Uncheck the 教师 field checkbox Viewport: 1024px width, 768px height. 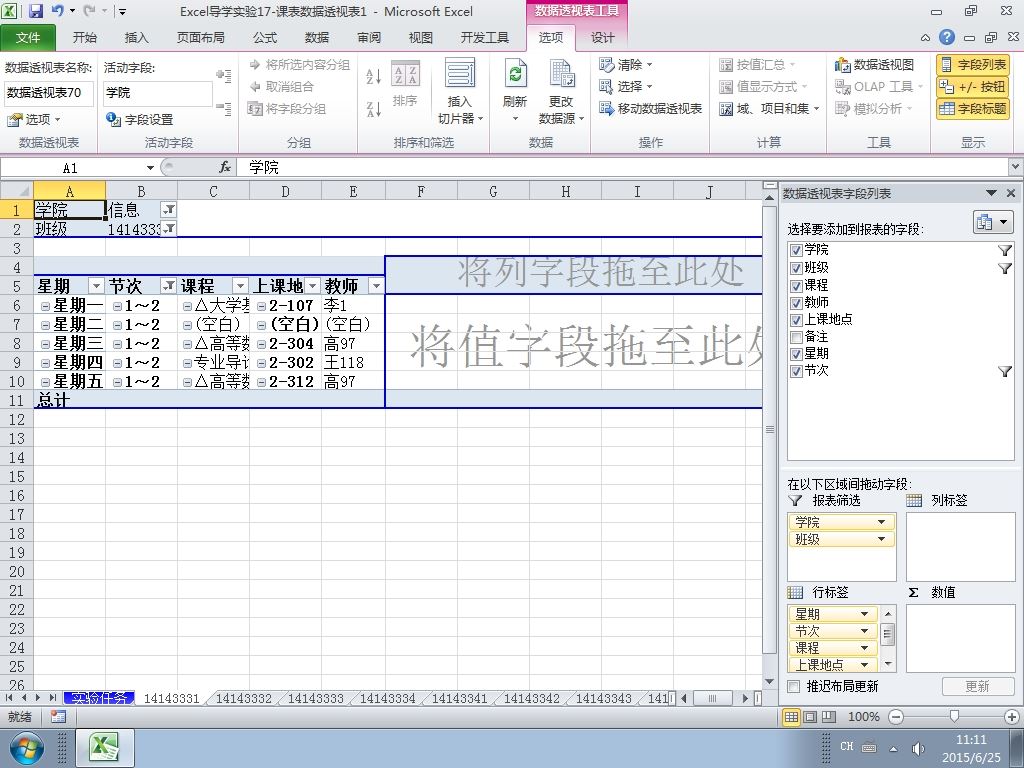click(x=796, y=302)
